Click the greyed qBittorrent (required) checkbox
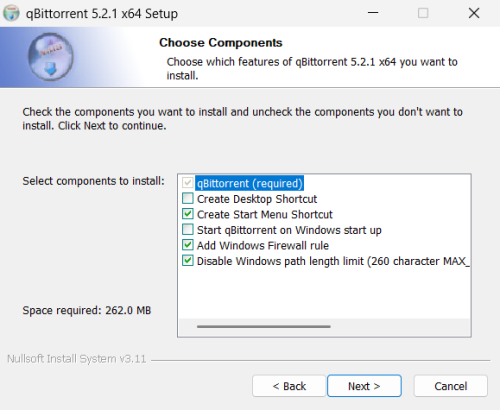The height and width of the screenshot is (410, 500). point(188,183)
